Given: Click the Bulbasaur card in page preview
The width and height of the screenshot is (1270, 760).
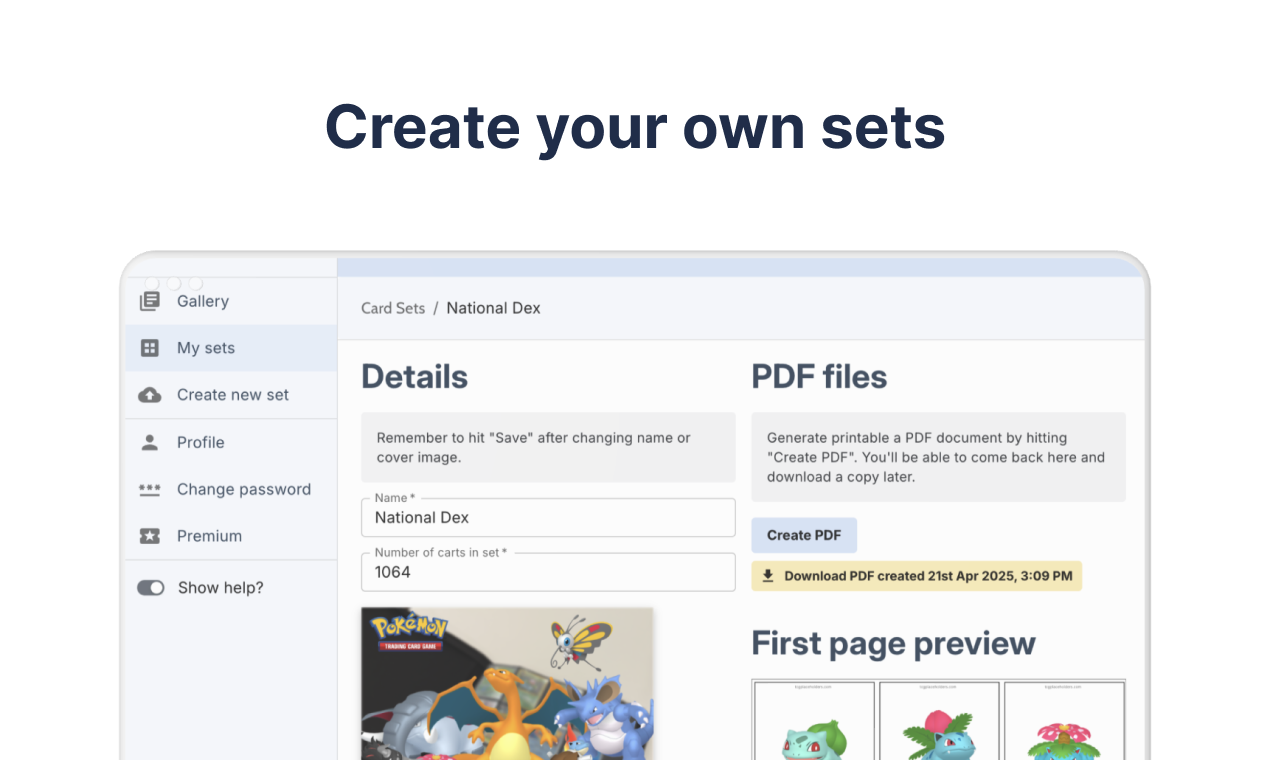Looking at the screenshot, I should click(x=814, y=721).
